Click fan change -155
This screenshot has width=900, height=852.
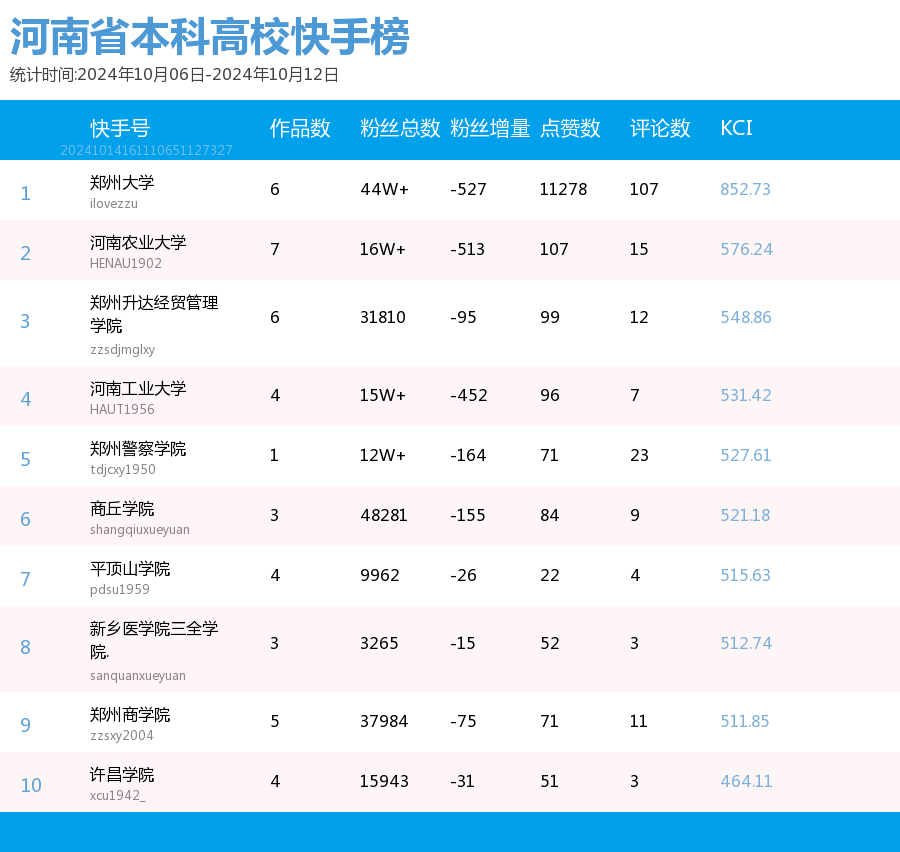468,515
